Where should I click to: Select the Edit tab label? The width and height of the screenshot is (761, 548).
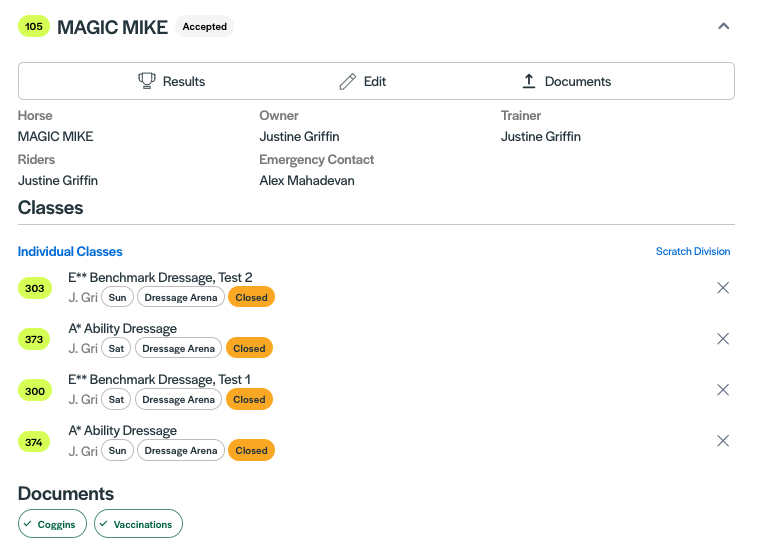(375, 81)
